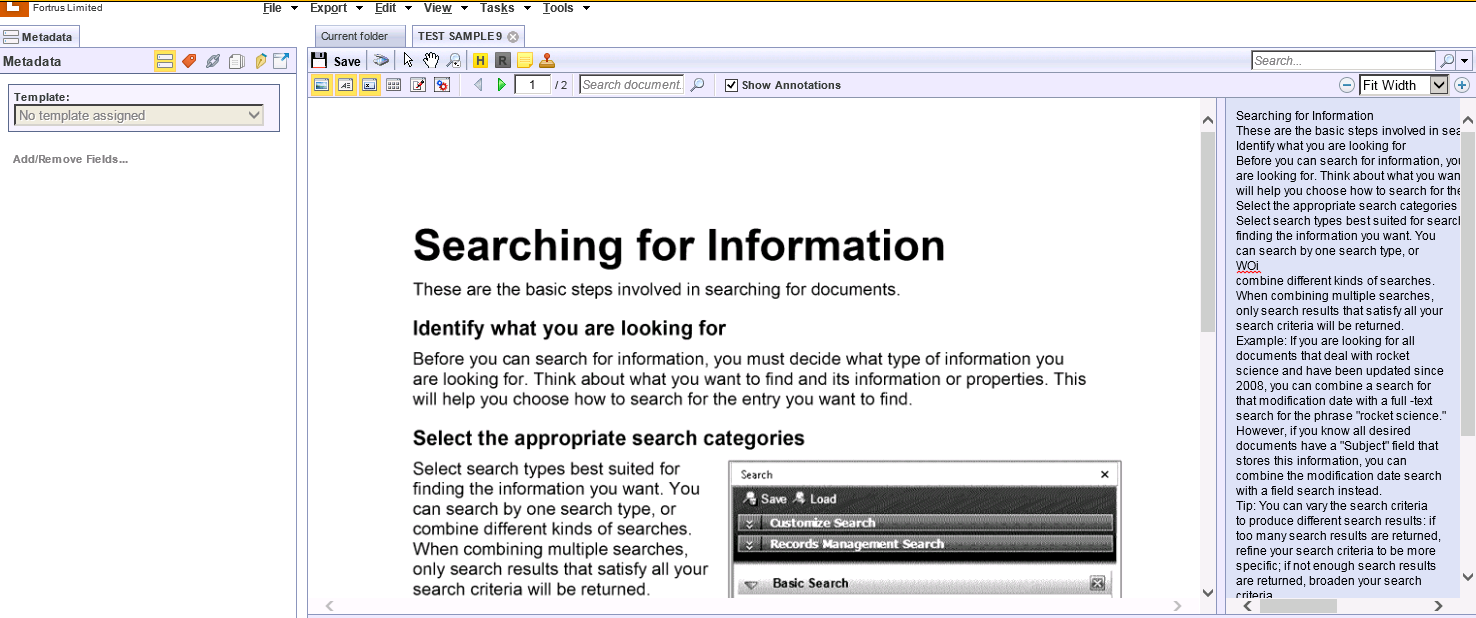Viewport: 1476px width, 618px height.
Task: Toggle the image pane view button
Action: coord(321,85)
